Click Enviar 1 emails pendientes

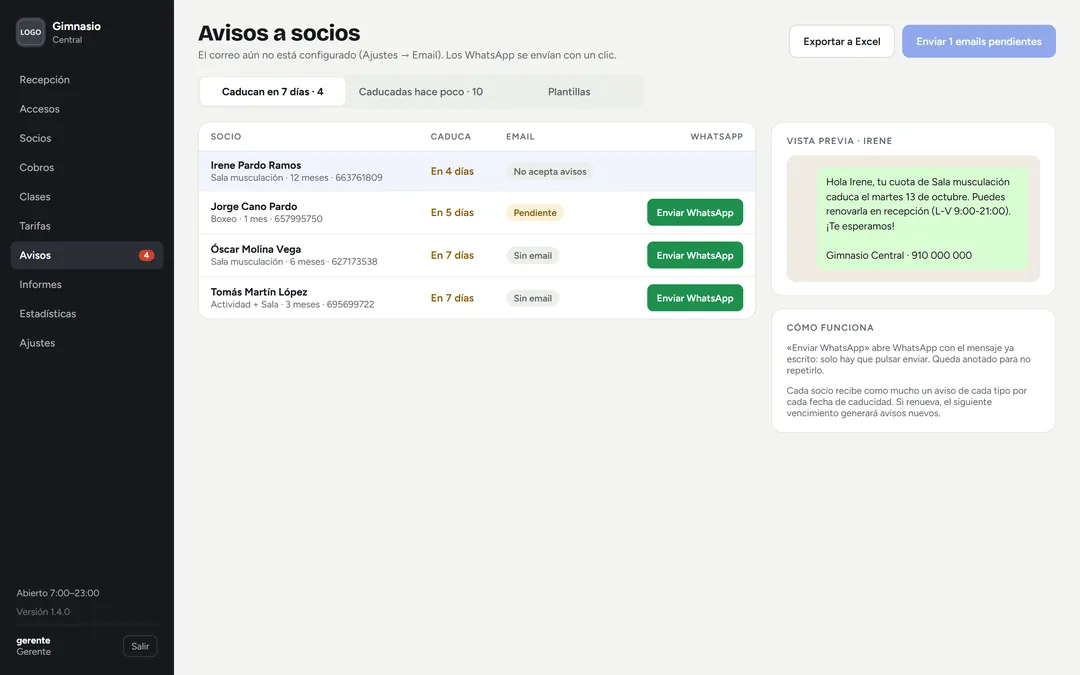(x=979, y=41)
